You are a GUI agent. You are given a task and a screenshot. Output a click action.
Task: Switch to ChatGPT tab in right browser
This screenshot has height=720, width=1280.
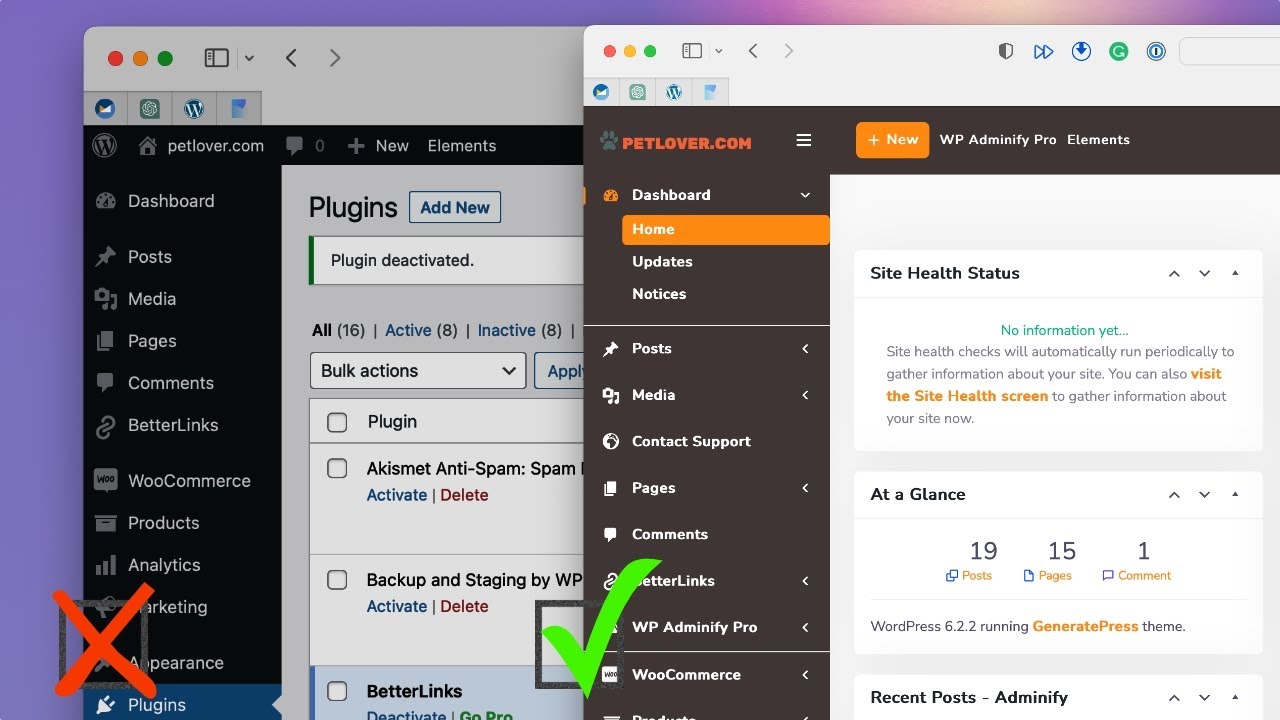(638, 92)
